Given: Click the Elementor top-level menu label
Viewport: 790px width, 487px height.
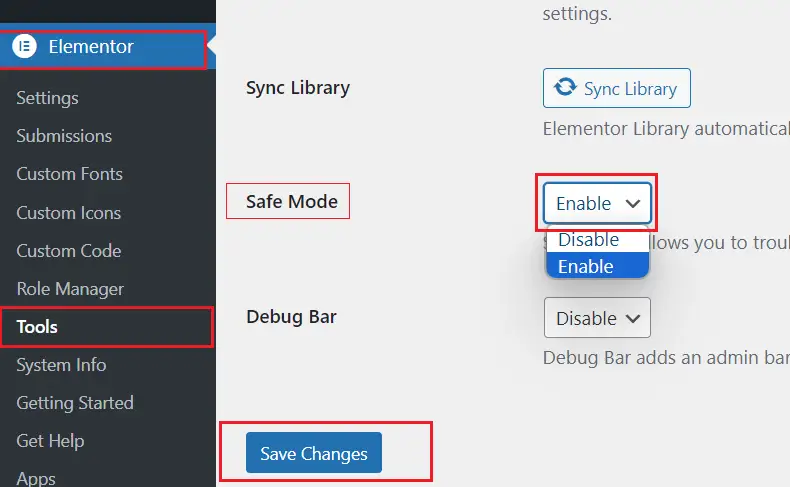Looking at the screenshot, I should [91, 47].
